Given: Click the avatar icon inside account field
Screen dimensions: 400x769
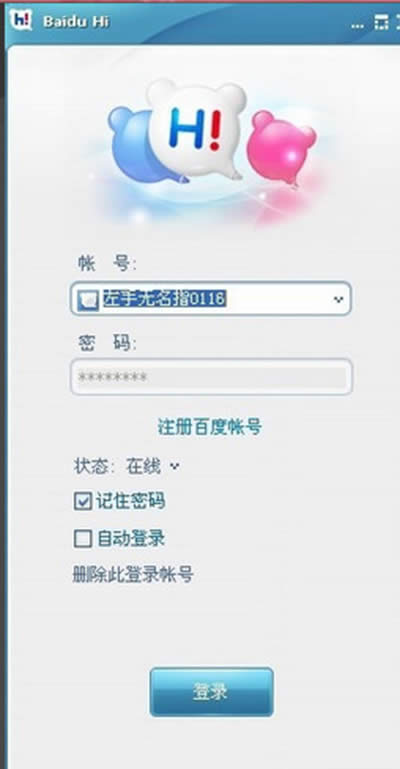Looking at the screenshot, I should (x=89, y=299).
